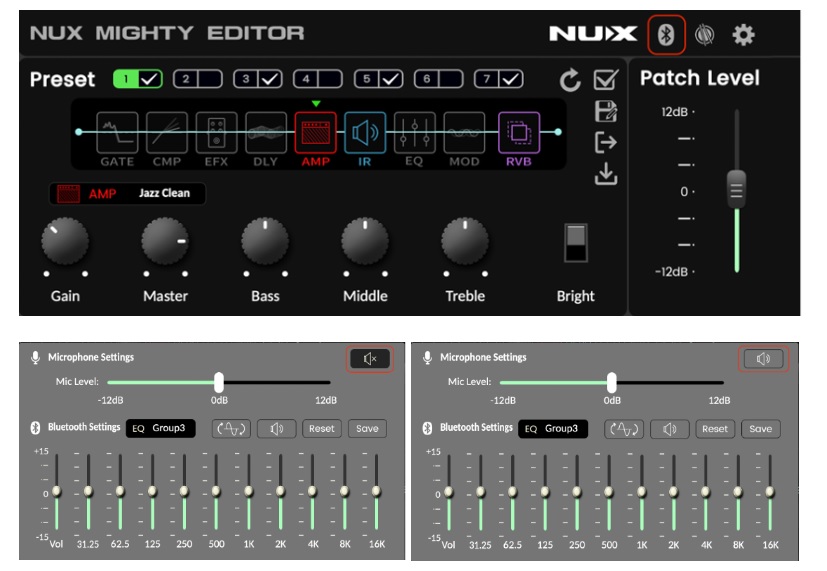This screenshot has height=571, width=827.
Task: Switch to preset number 7
Action: [487, 79]
